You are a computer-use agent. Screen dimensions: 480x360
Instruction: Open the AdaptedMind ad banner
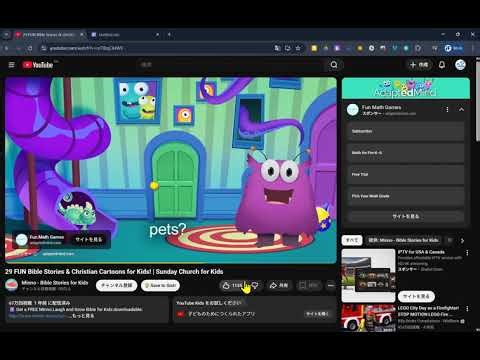[x=406, y=88]
